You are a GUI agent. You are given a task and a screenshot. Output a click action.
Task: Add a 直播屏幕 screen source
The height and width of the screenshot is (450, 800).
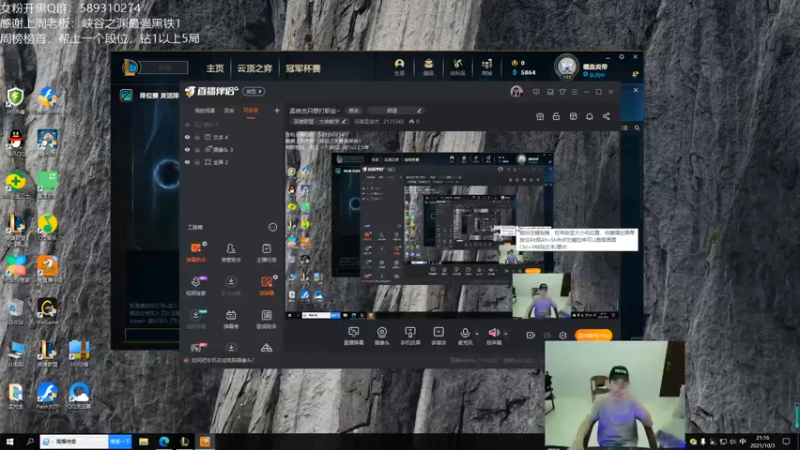coord(353,336)
